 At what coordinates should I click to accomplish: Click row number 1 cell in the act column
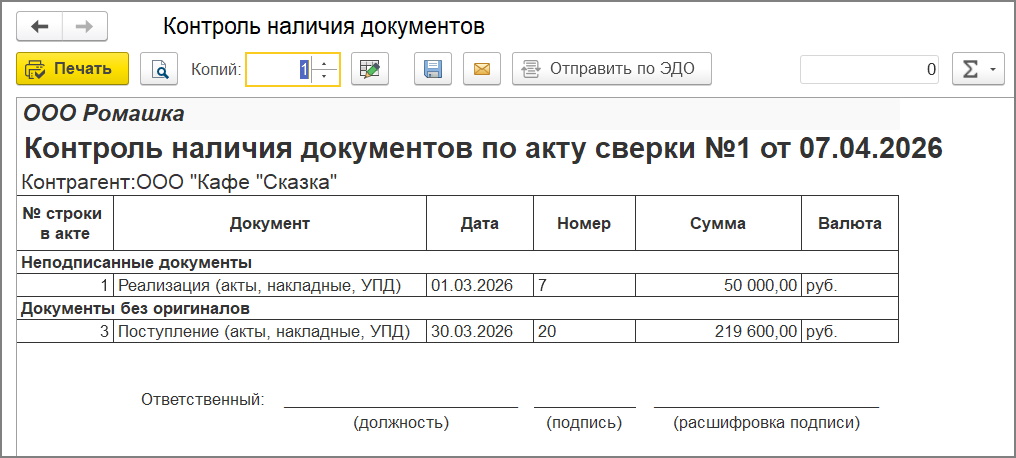pos(65,286)
